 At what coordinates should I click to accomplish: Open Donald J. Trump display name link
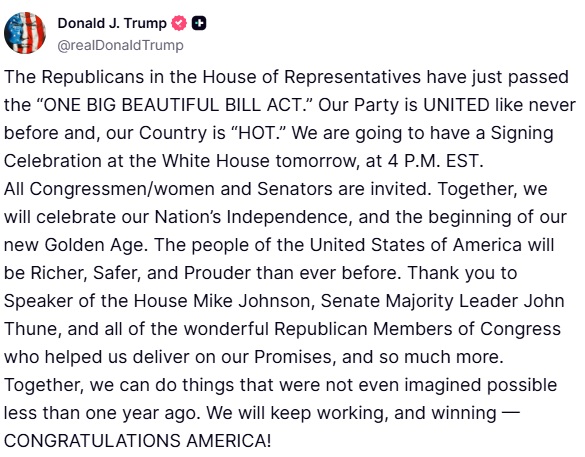click(x=112, y=23)
